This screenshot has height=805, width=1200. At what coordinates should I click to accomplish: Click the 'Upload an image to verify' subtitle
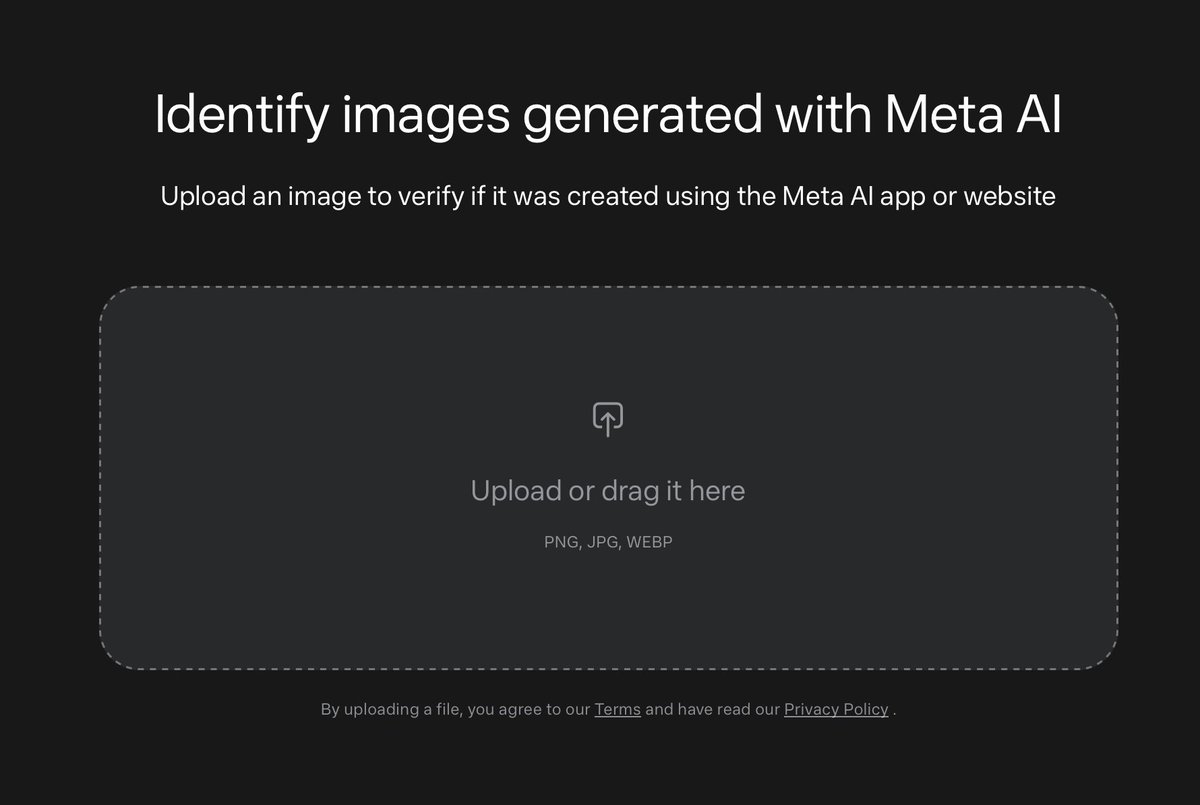[608, 195]
